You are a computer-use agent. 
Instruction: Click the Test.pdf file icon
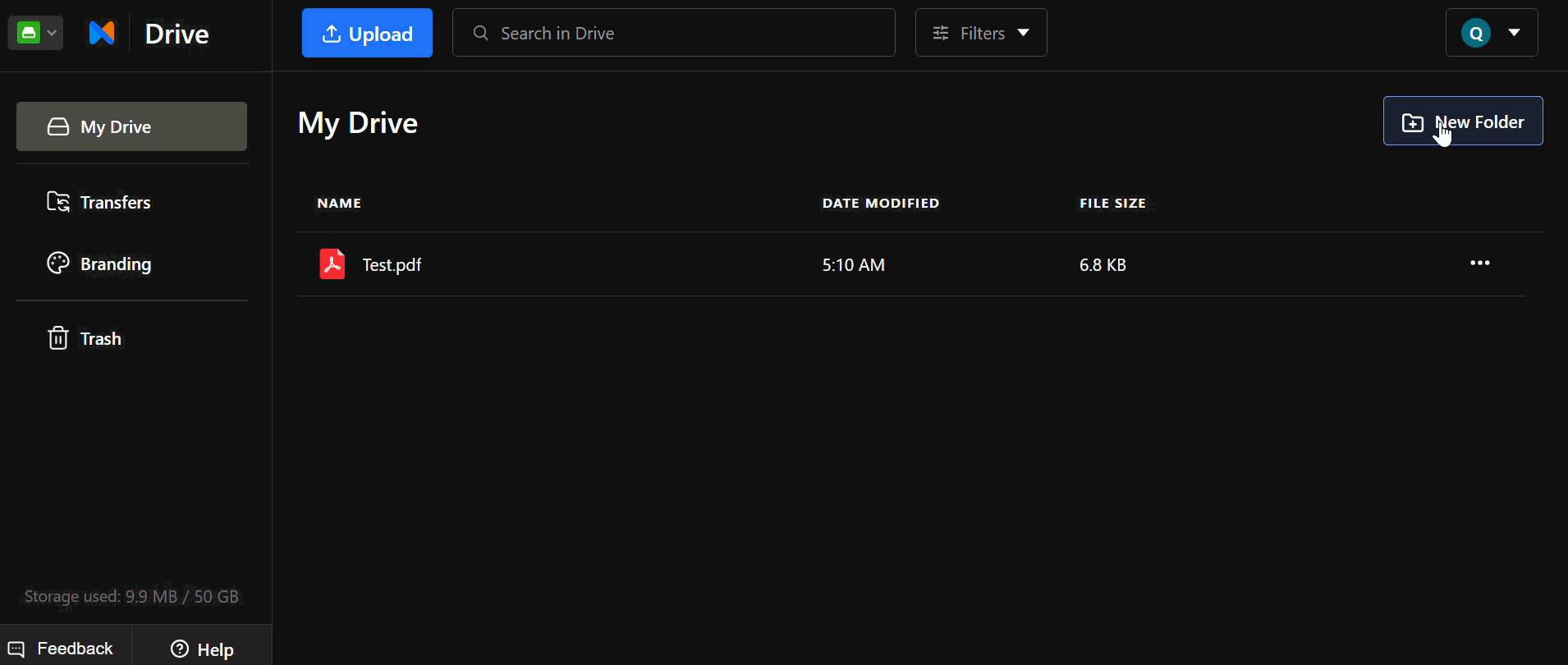[332, 264]
